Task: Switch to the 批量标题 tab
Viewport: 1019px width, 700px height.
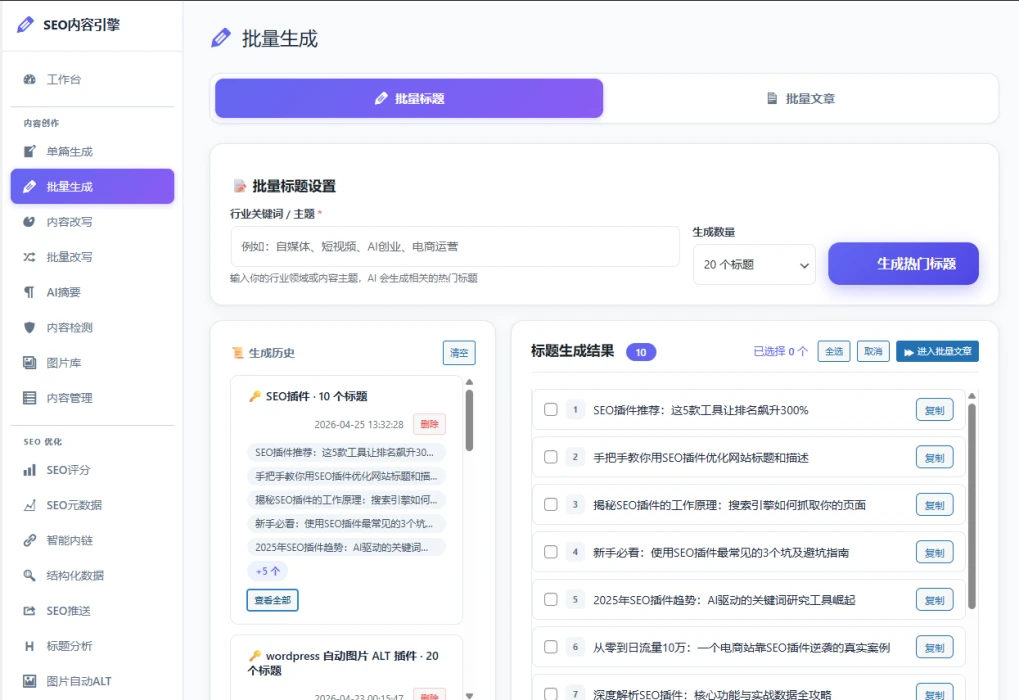Action: point(409,98)
